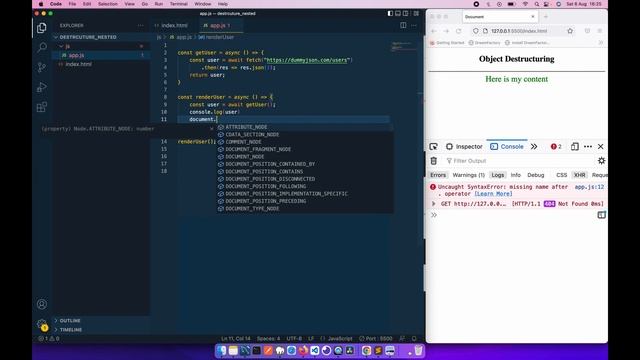
Task: Toggle split console sidebar icon
Action: (601, 215)
